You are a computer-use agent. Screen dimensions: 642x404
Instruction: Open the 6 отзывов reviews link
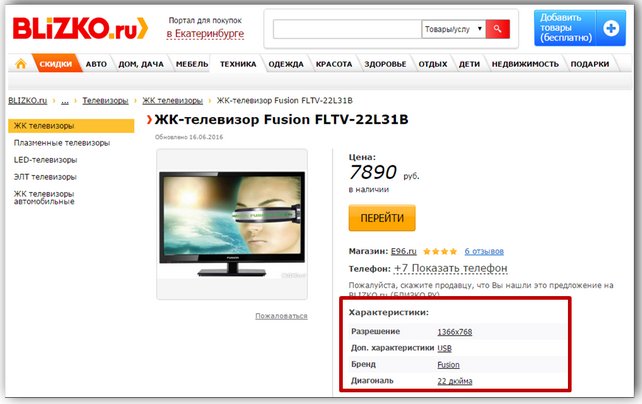coord(484,251)
